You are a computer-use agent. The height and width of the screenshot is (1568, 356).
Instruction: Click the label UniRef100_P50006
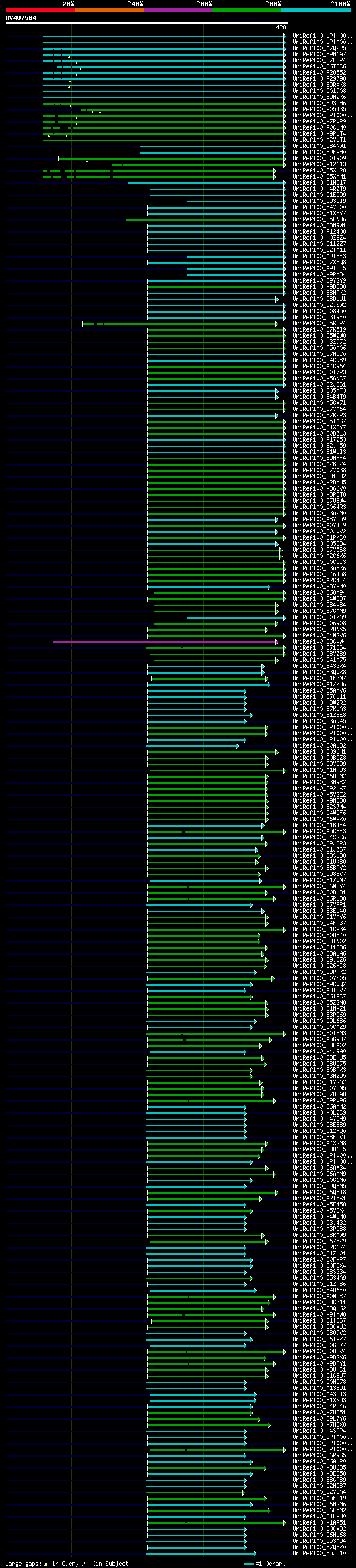[319, 348]
